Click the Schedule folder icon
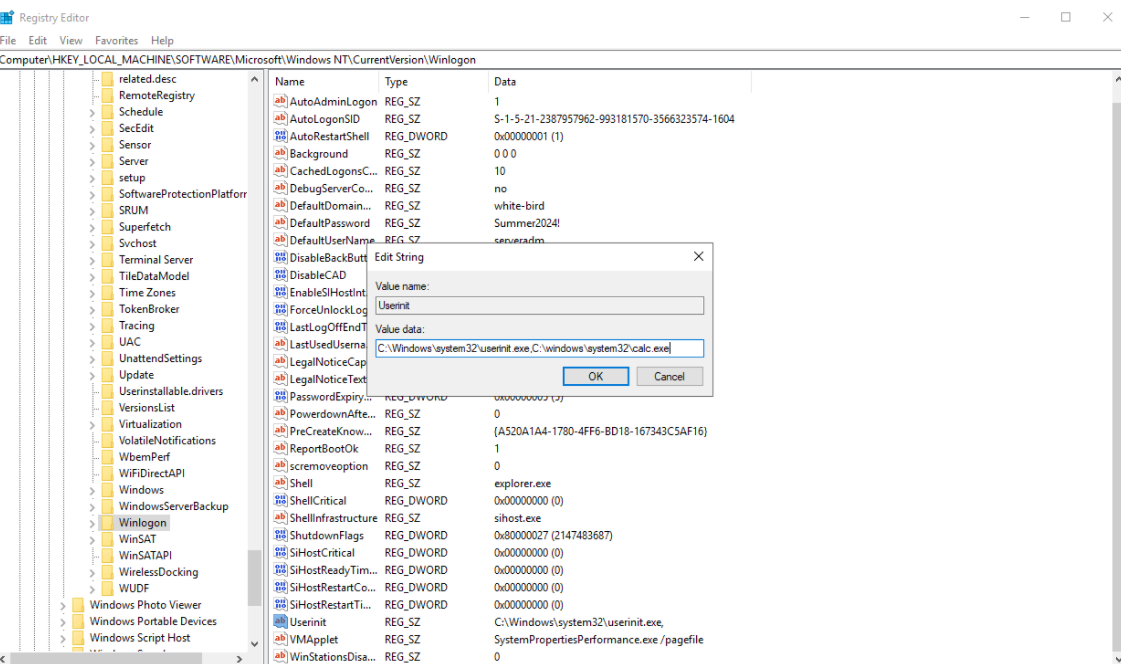 107,112
